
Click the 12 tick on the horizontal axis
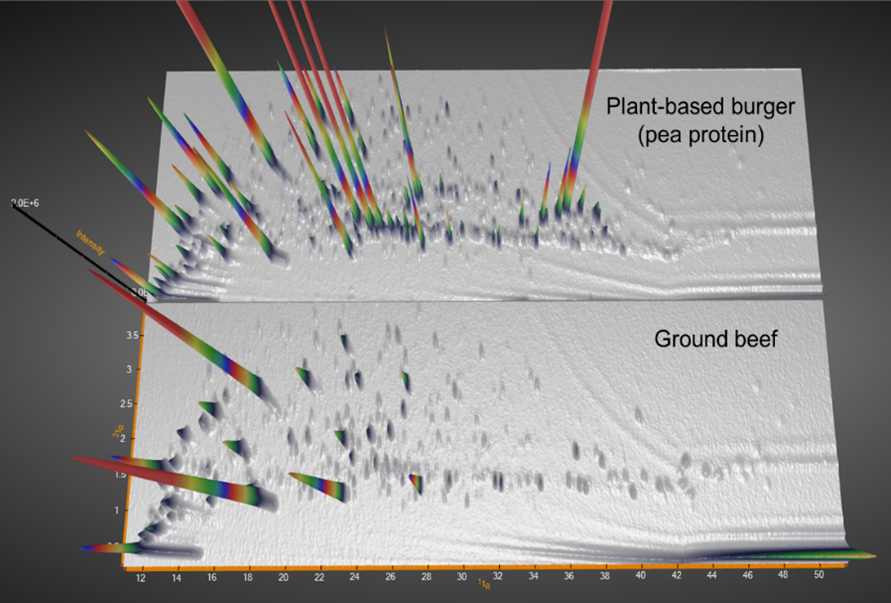139,579
